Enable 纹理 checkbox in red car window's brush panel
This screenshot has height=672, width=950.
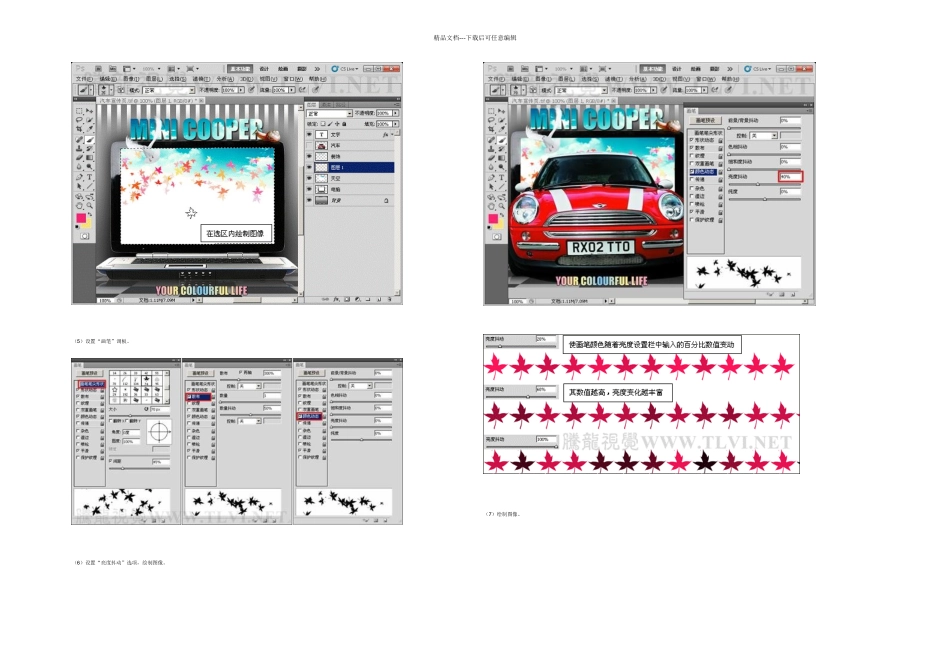pyautogui.click(x=692, y=156)
